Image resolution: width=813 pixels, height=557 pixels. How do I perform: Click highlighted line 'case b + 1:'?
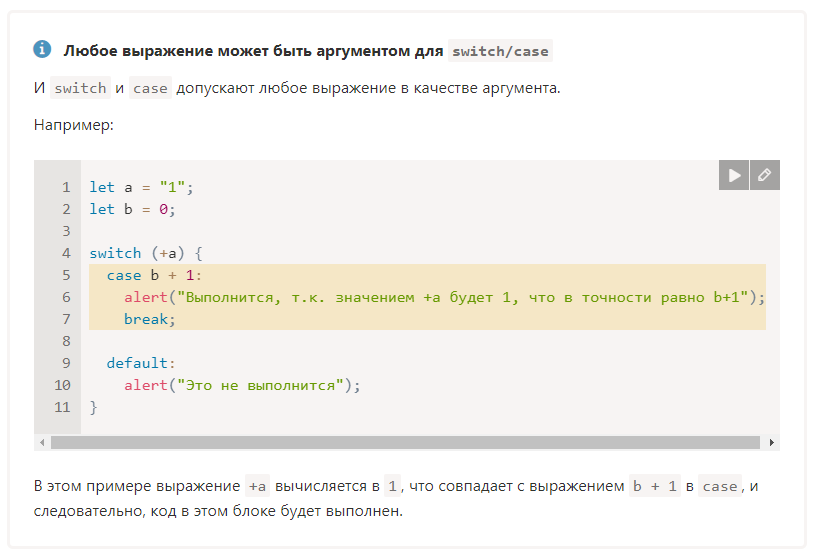pyautogui.click(x=154, y=275)
